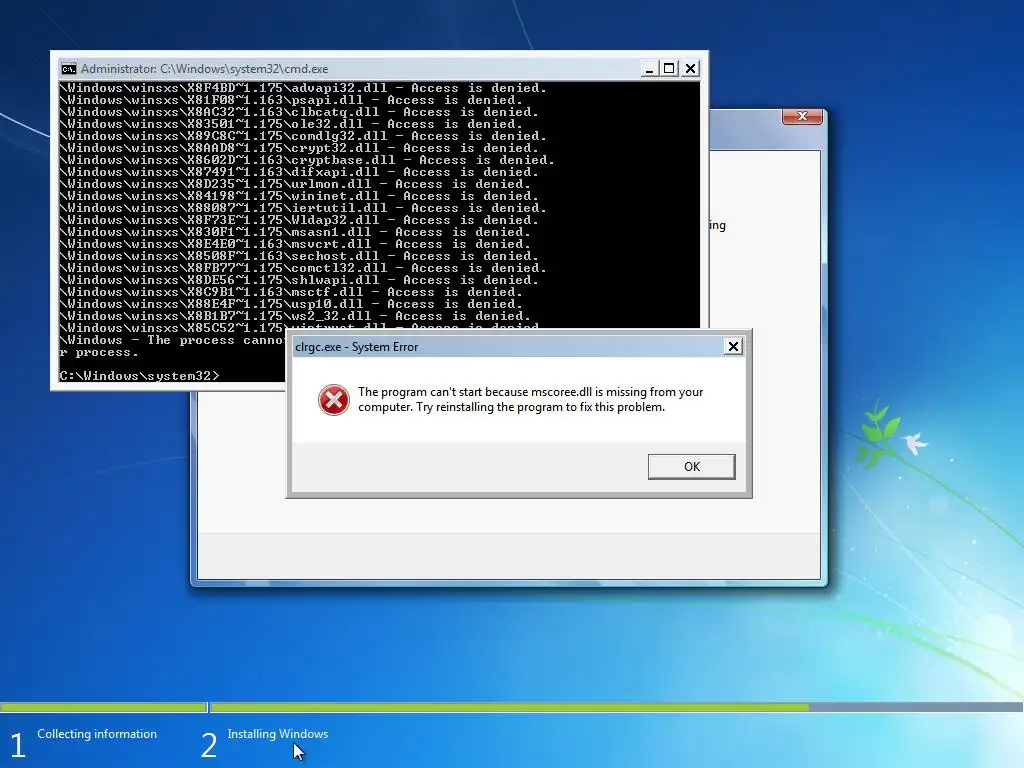Click the Administrator cmd.exe window title text
The image size is (1024, 768).
[x=204, y=69]
